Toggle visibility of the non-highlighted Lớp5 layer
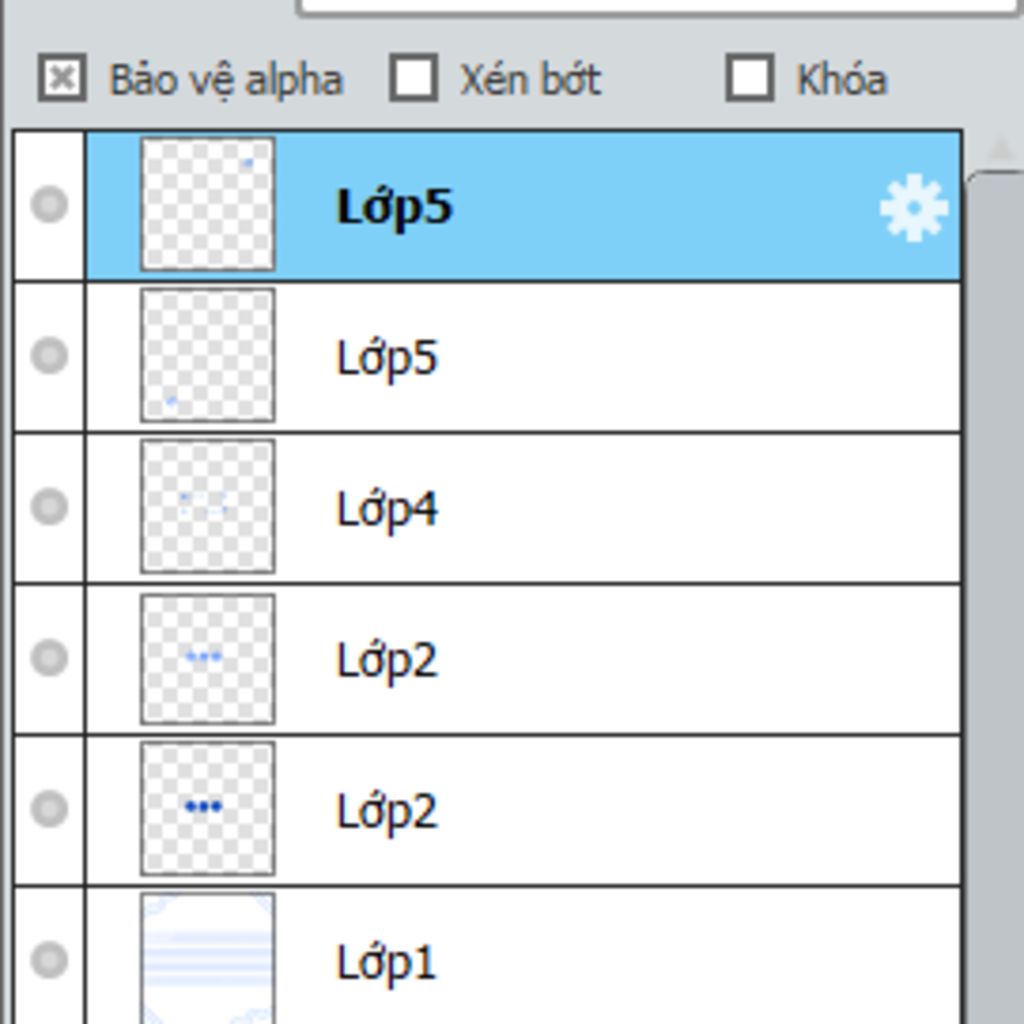Screen dimensions: 1024x1024 pos(50,355)
